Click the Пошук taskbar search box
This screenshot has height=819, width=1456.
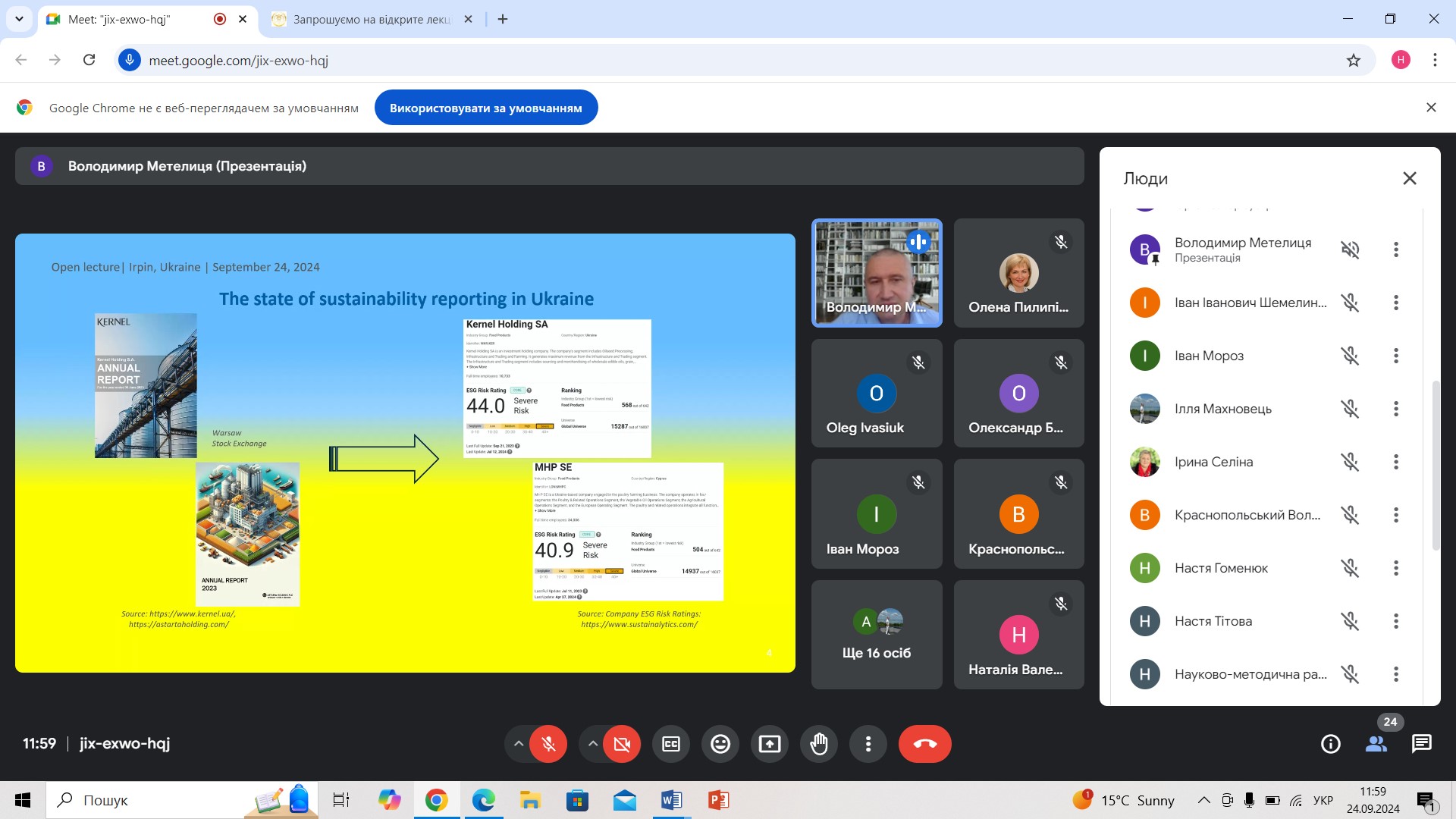tap(182, 800)
